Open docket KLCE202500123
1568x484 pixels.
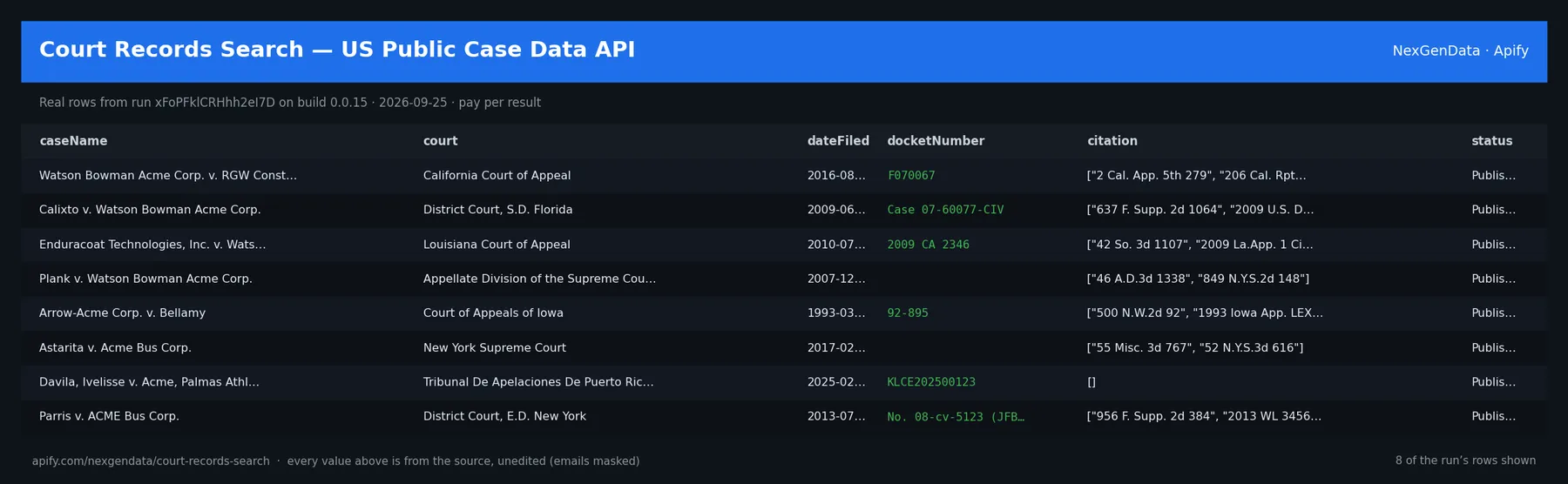[931, 382]
